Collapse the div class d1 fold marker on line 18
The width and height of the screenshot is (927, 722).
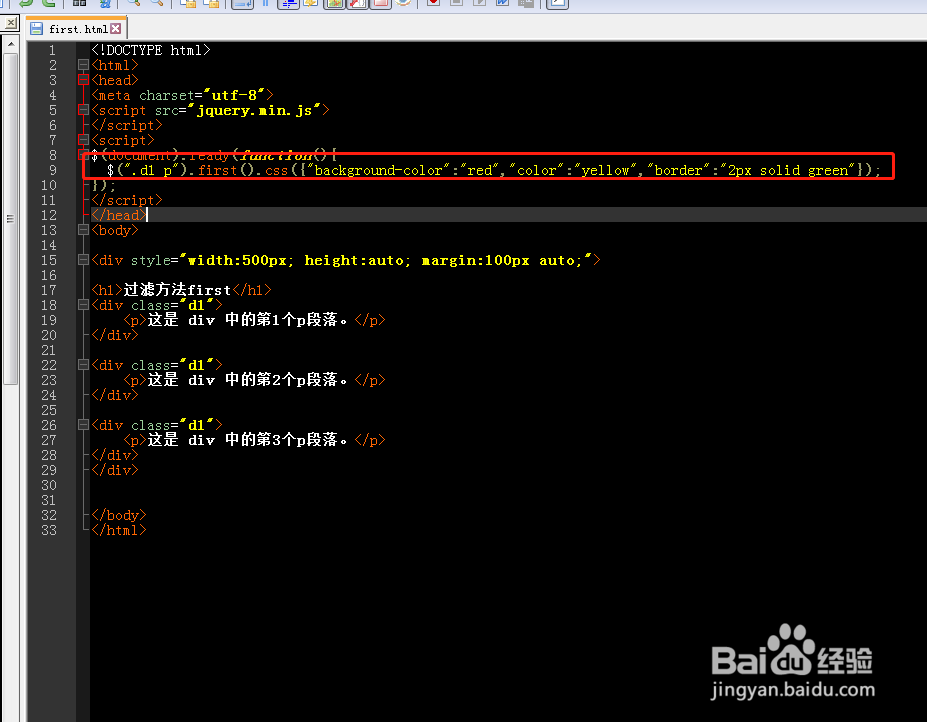pos(83,305)
